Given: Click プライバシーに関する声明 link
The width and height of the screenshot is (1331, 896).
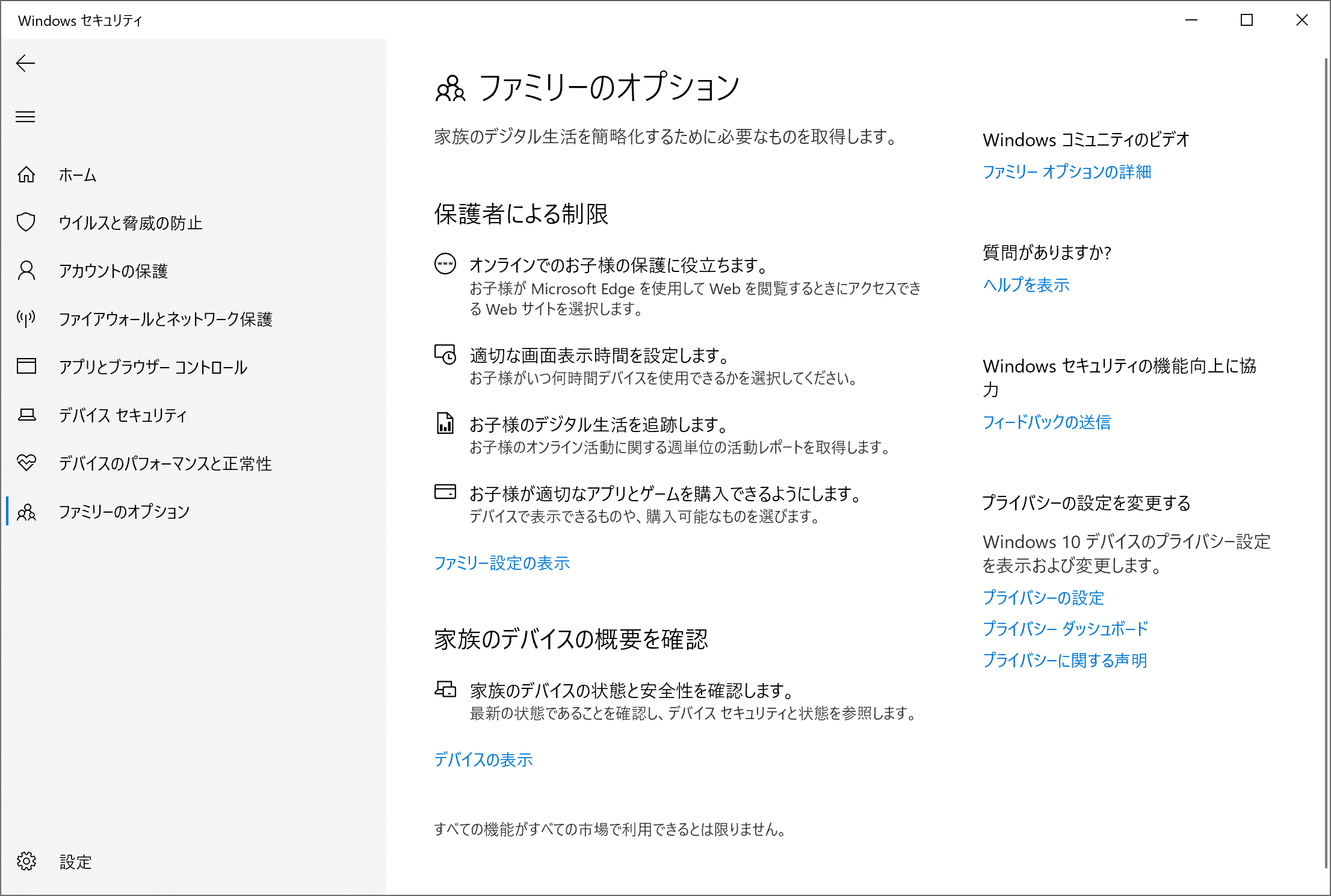Looking at the screenshot, I should point(1064,661).
